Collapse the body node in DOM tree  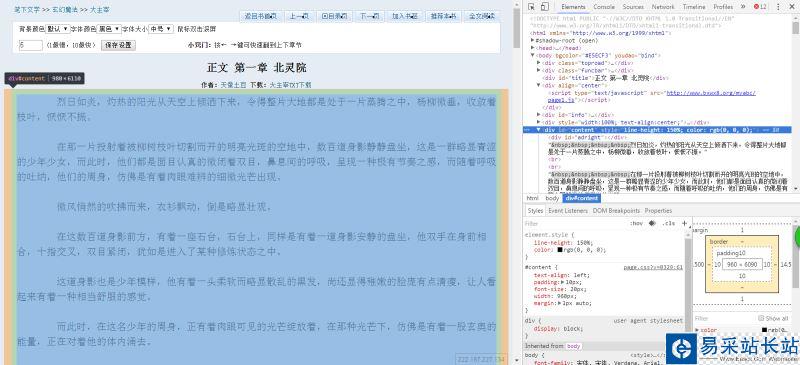tap(533, 55)
